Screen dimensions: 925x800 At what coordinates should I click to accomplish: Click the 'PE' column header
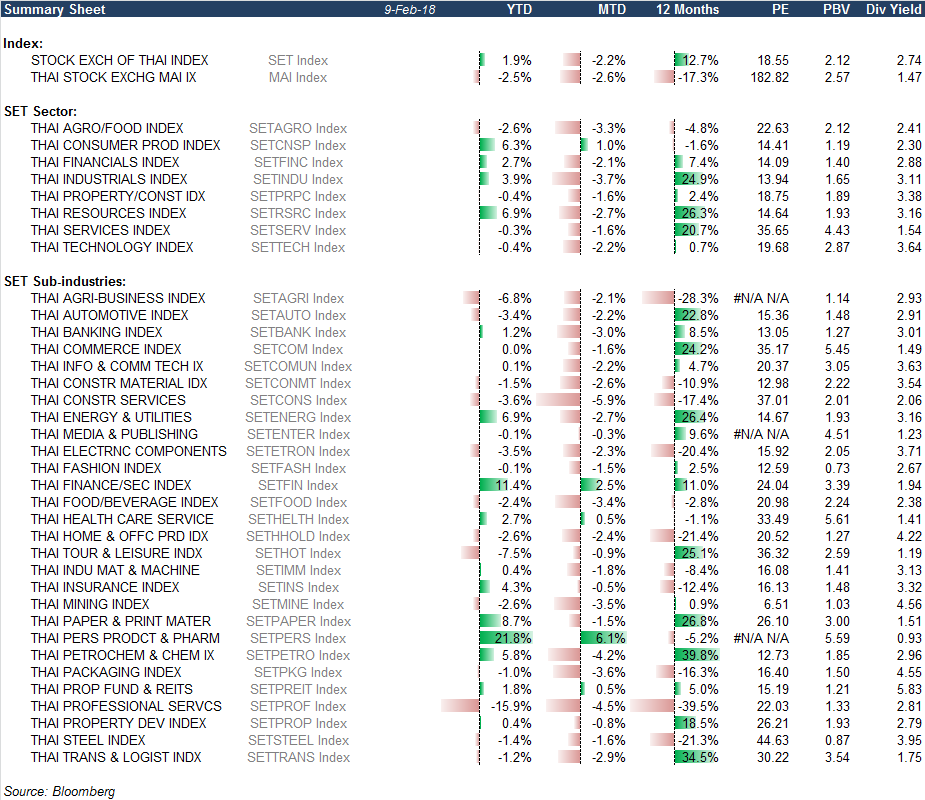[780, 9]
